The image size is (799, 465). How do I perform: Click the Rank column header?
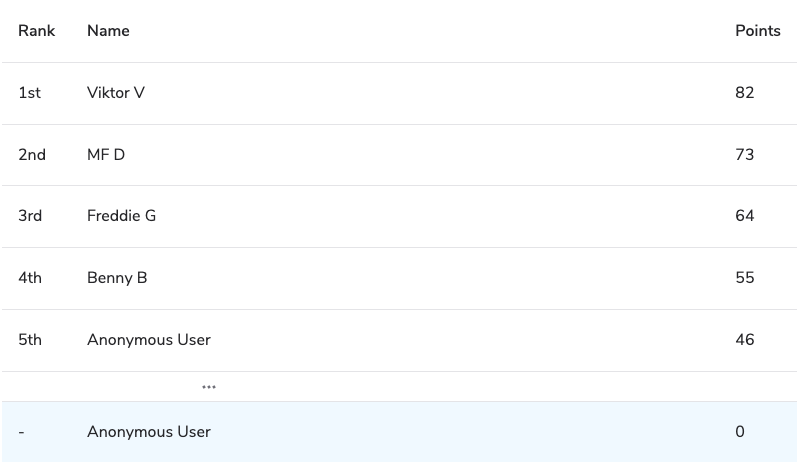click(36, 31)
